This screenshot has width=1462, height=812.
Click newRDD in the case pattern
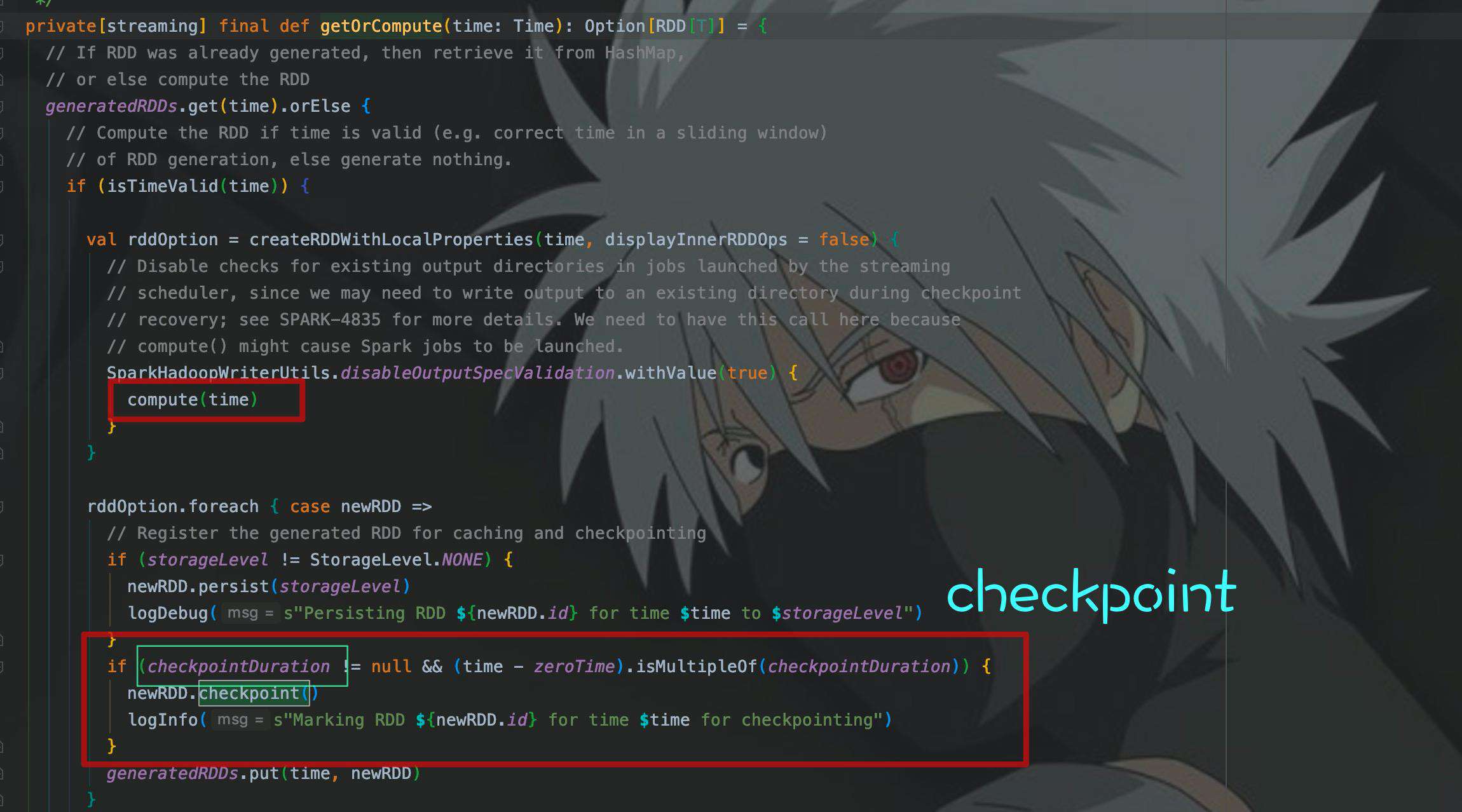point(371,506)
